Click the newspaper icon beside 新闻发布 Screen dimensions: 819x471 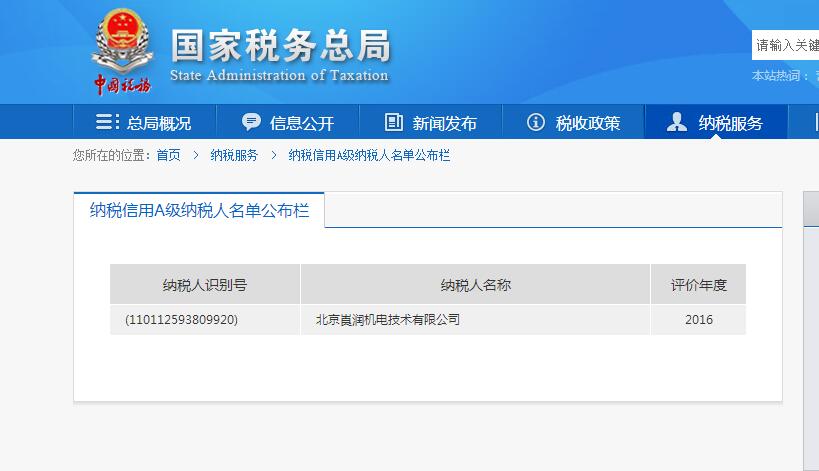[x=394, y=122]
